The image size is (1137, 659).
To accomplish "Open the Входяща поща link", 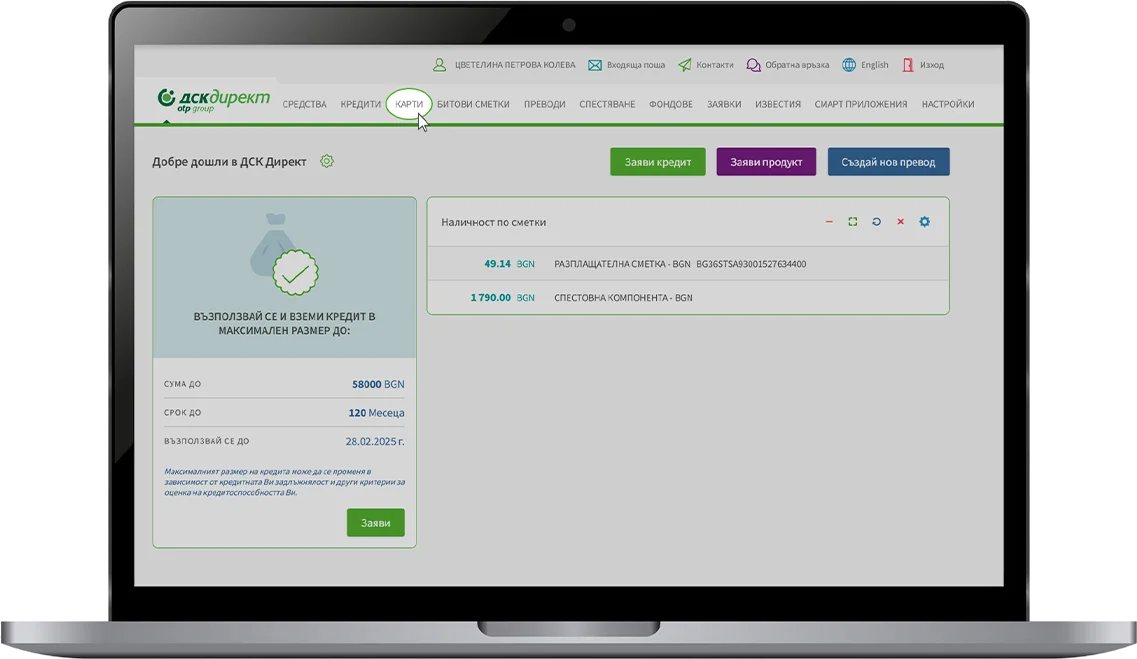I will coord(636,65).
